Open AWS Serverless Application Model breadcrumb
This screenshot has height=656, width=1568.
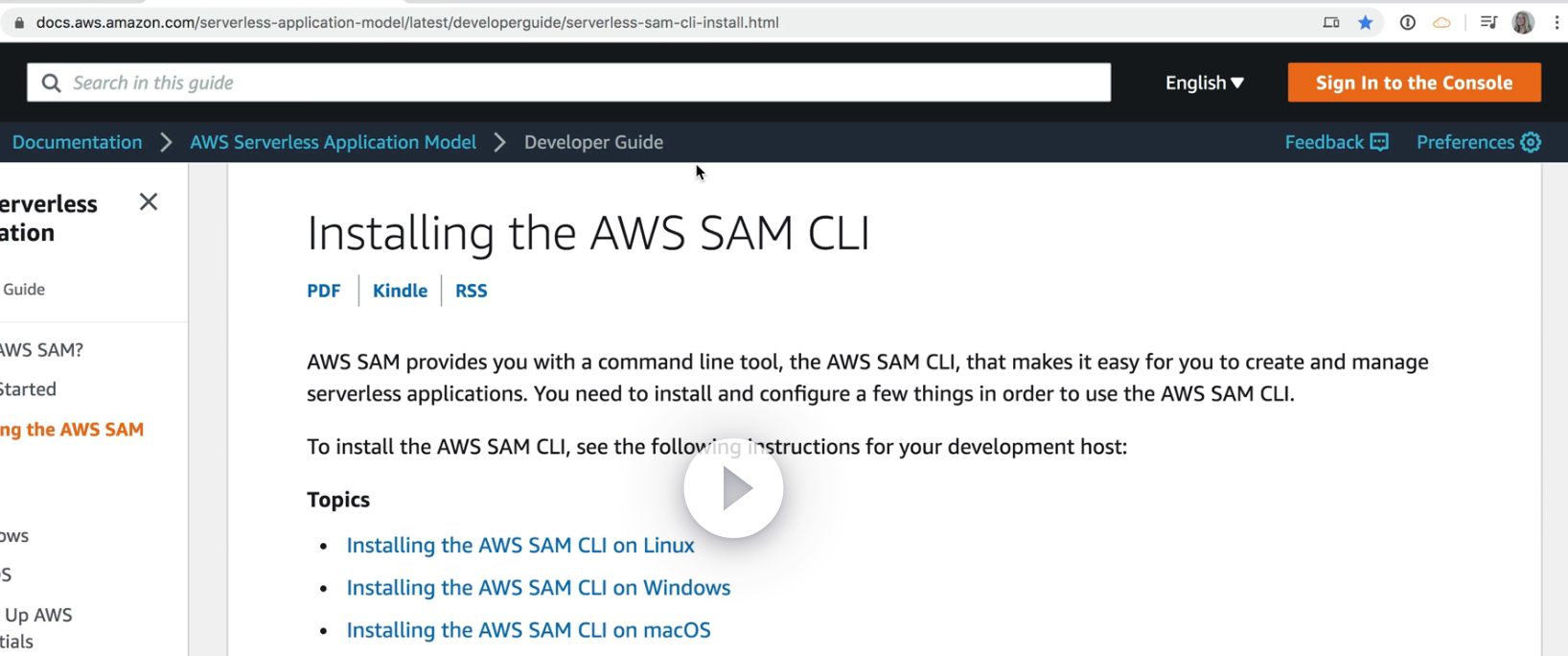[x=333, y=142]
